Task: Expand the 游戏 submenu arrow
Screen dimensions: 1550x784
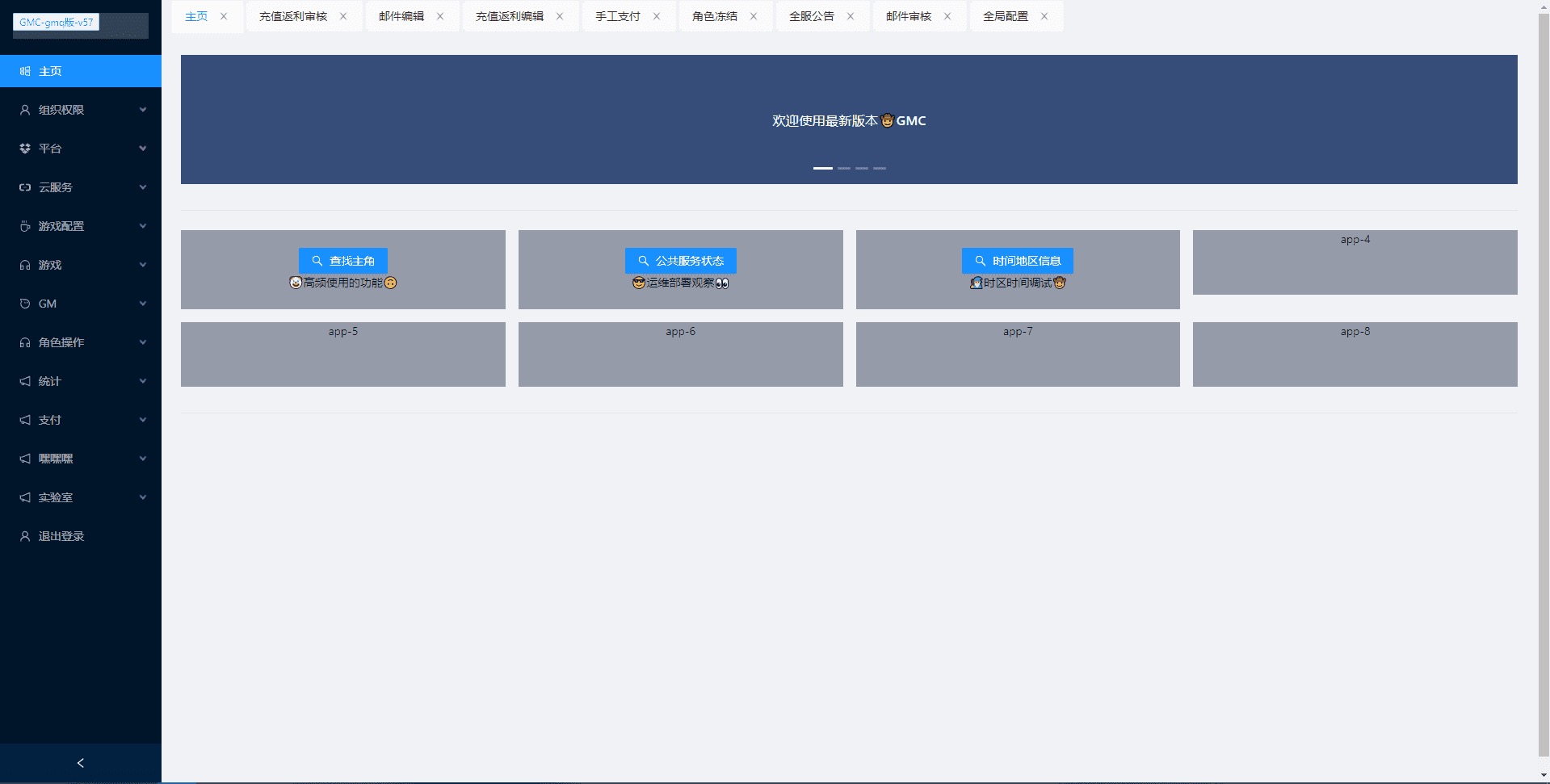Action: pos(143,265)
